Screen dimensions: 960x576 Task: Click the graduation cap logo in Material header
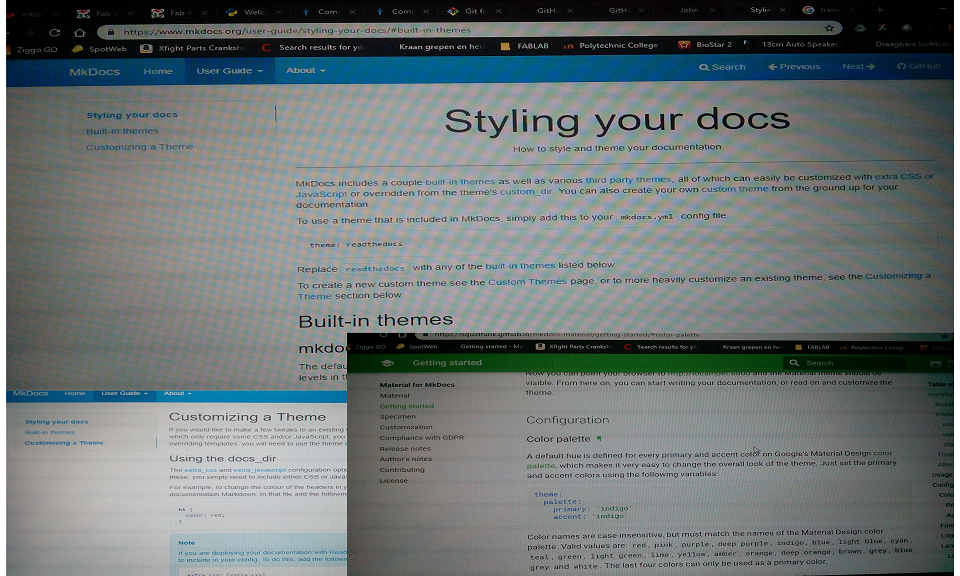click(x=387, y=363)
